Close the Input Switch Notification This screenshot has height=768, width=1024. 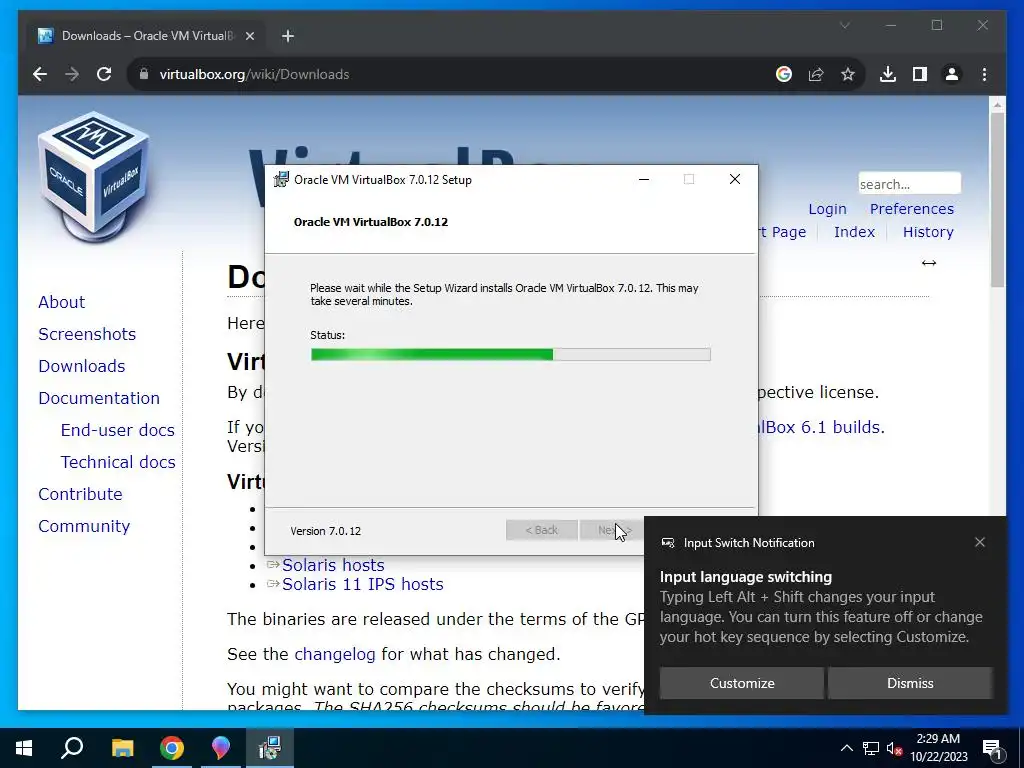[980, 542]
